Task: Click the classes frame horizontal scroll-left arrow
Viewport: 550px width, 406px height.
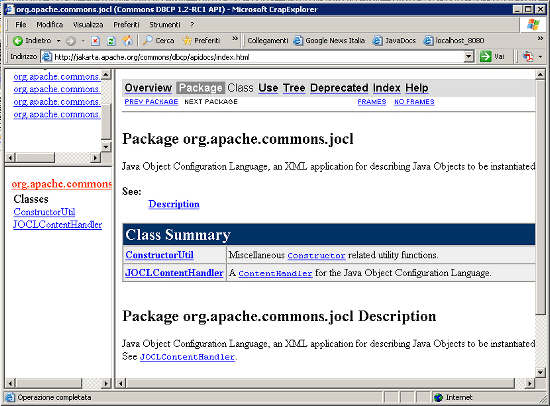Action: click(11, 384)
